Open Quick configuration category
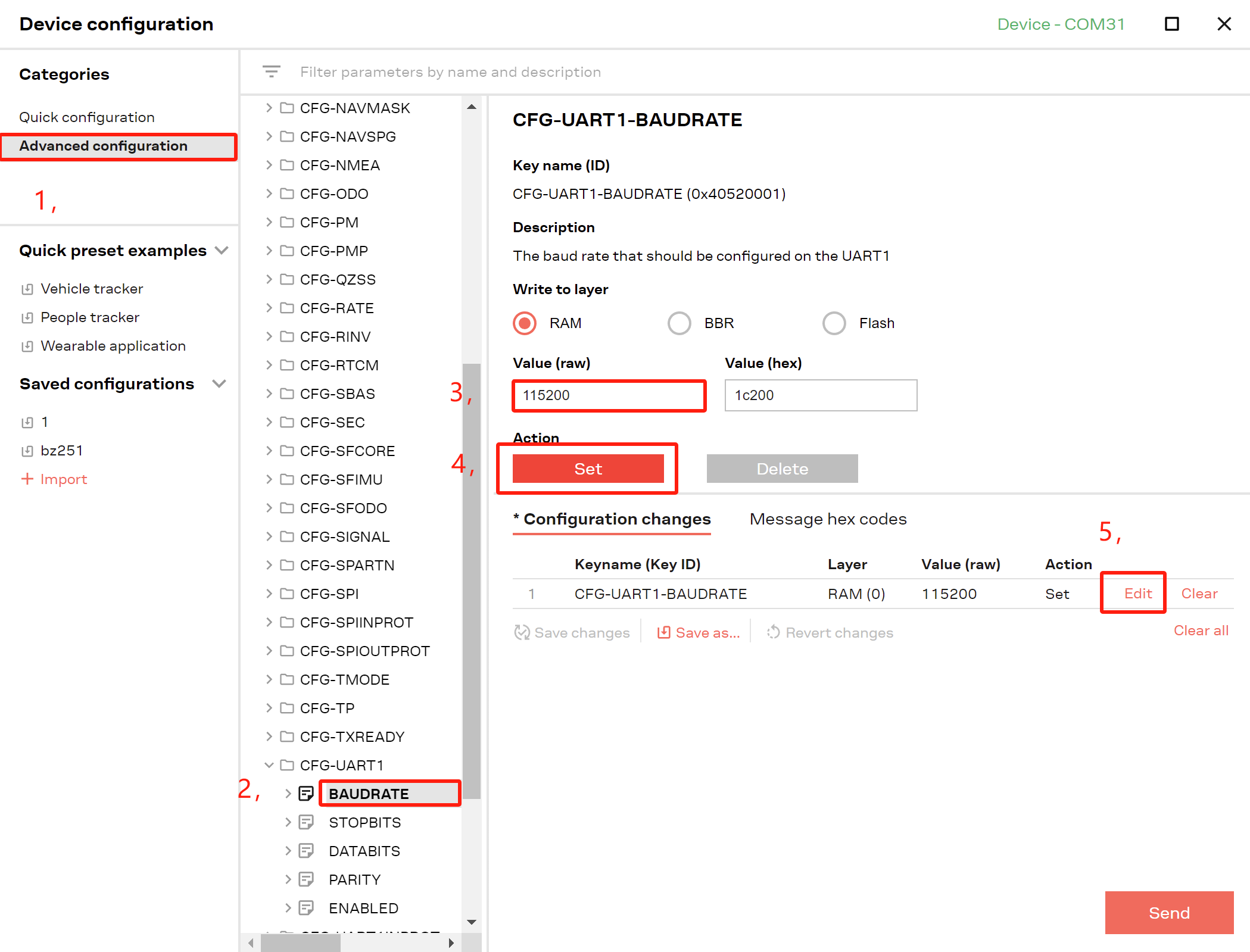The image size is (1250, 952). (x=87, y=117)
